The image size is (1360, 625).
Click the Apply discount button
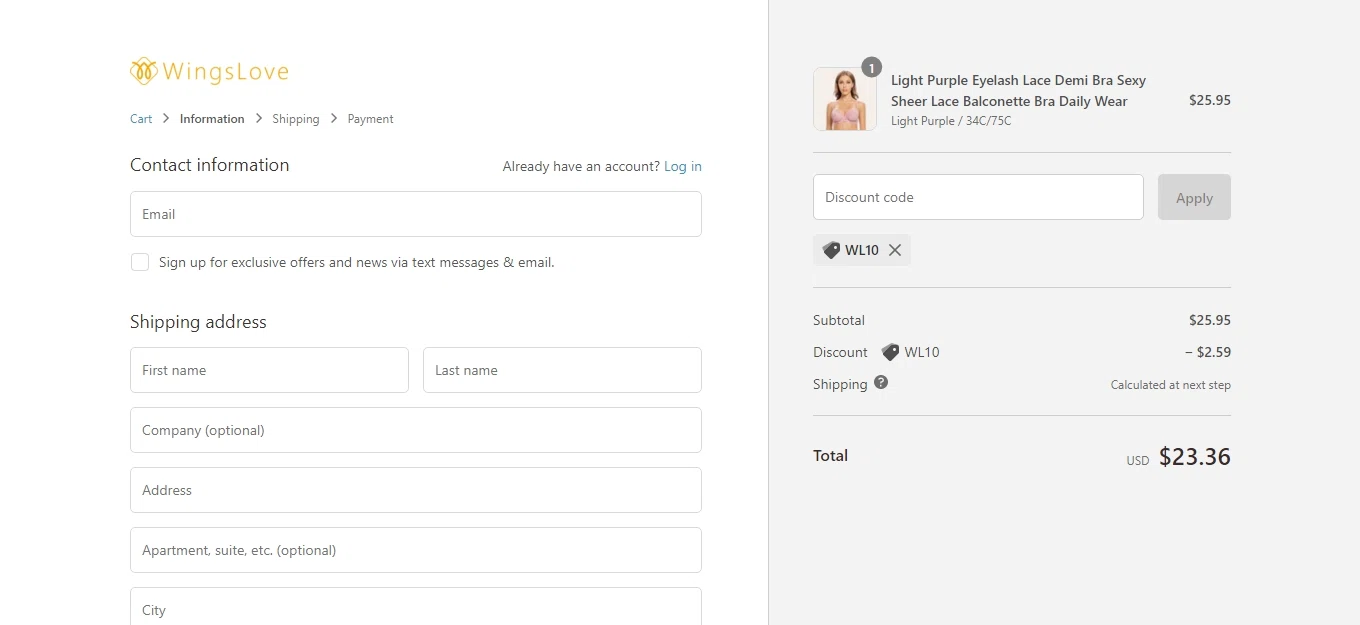(x=1194, y=197)
